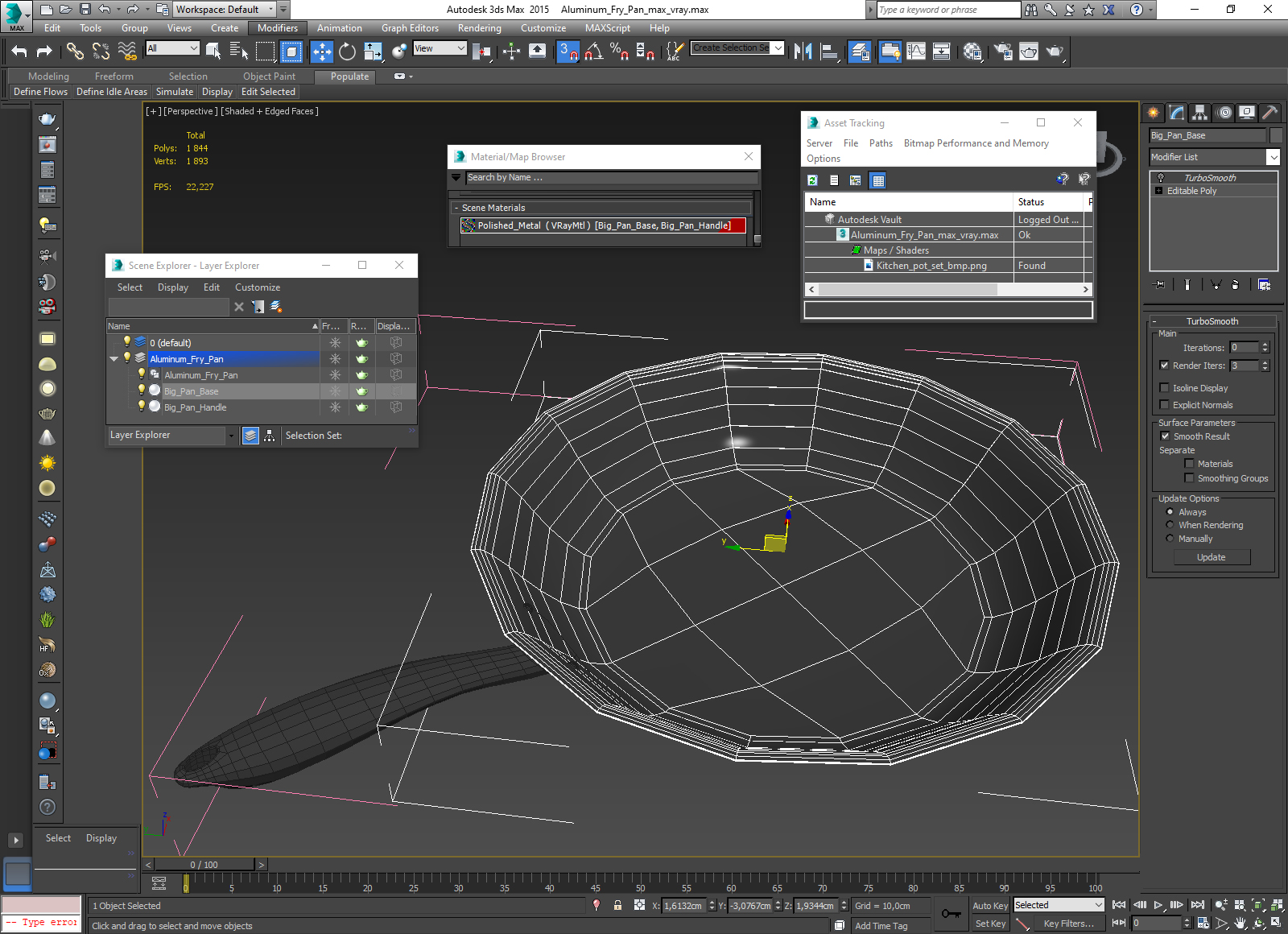Open the Modifiers menu

point(278,28)
